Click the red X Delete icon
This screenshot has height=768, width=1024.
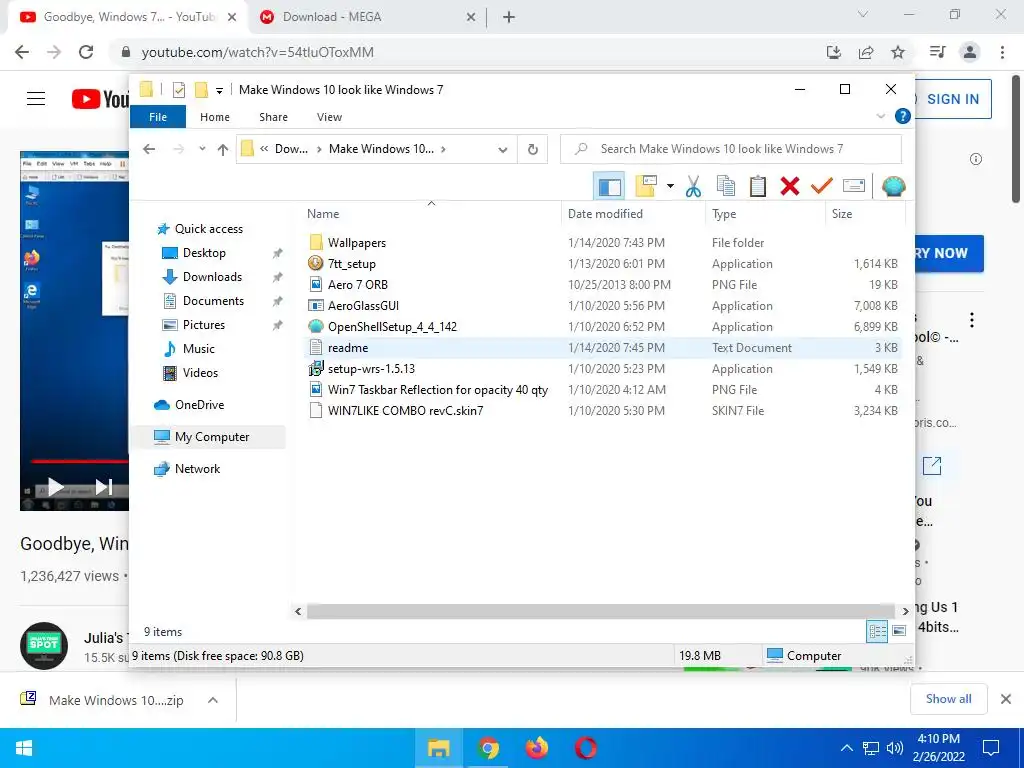click(790, 187)
